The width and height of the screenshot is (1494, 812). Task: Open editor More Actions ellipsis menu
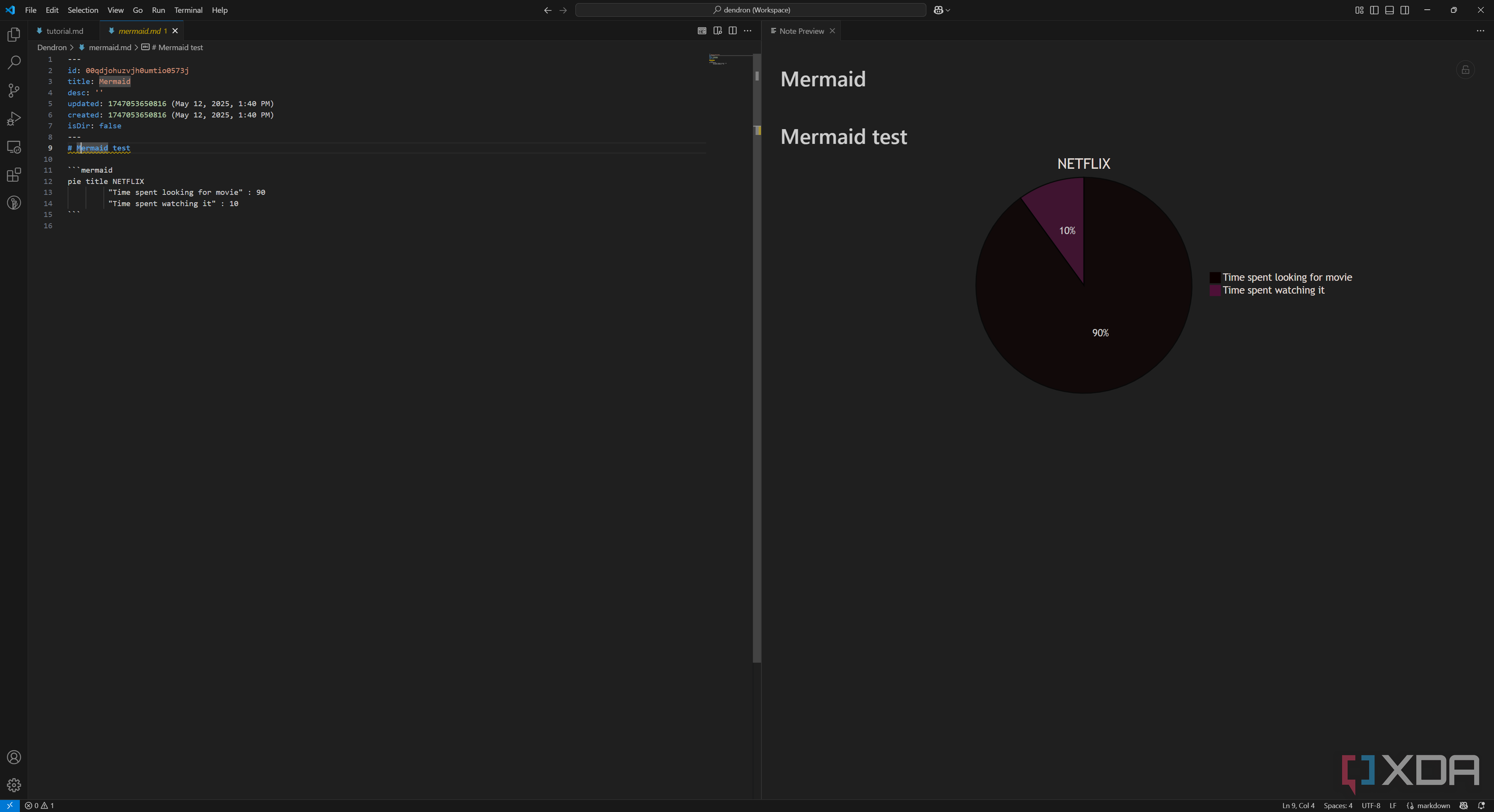(x=747, y=31)
